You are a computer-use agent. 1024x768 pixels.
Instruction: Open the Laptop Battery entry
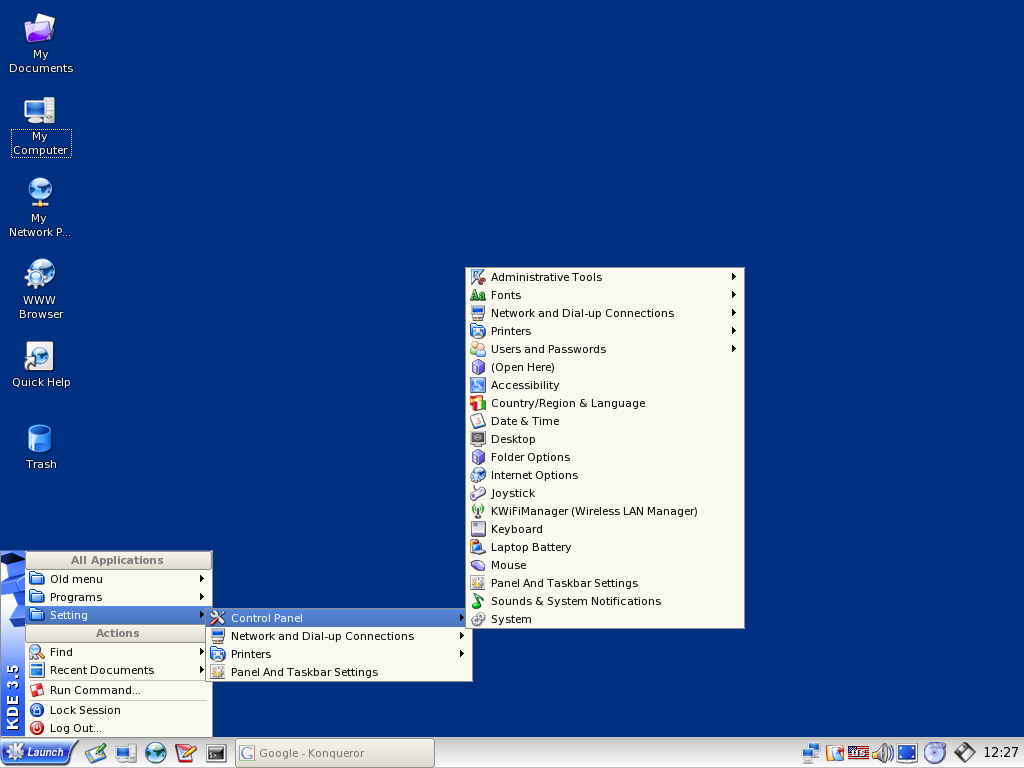pyautogui.click(x=605, y=547)
